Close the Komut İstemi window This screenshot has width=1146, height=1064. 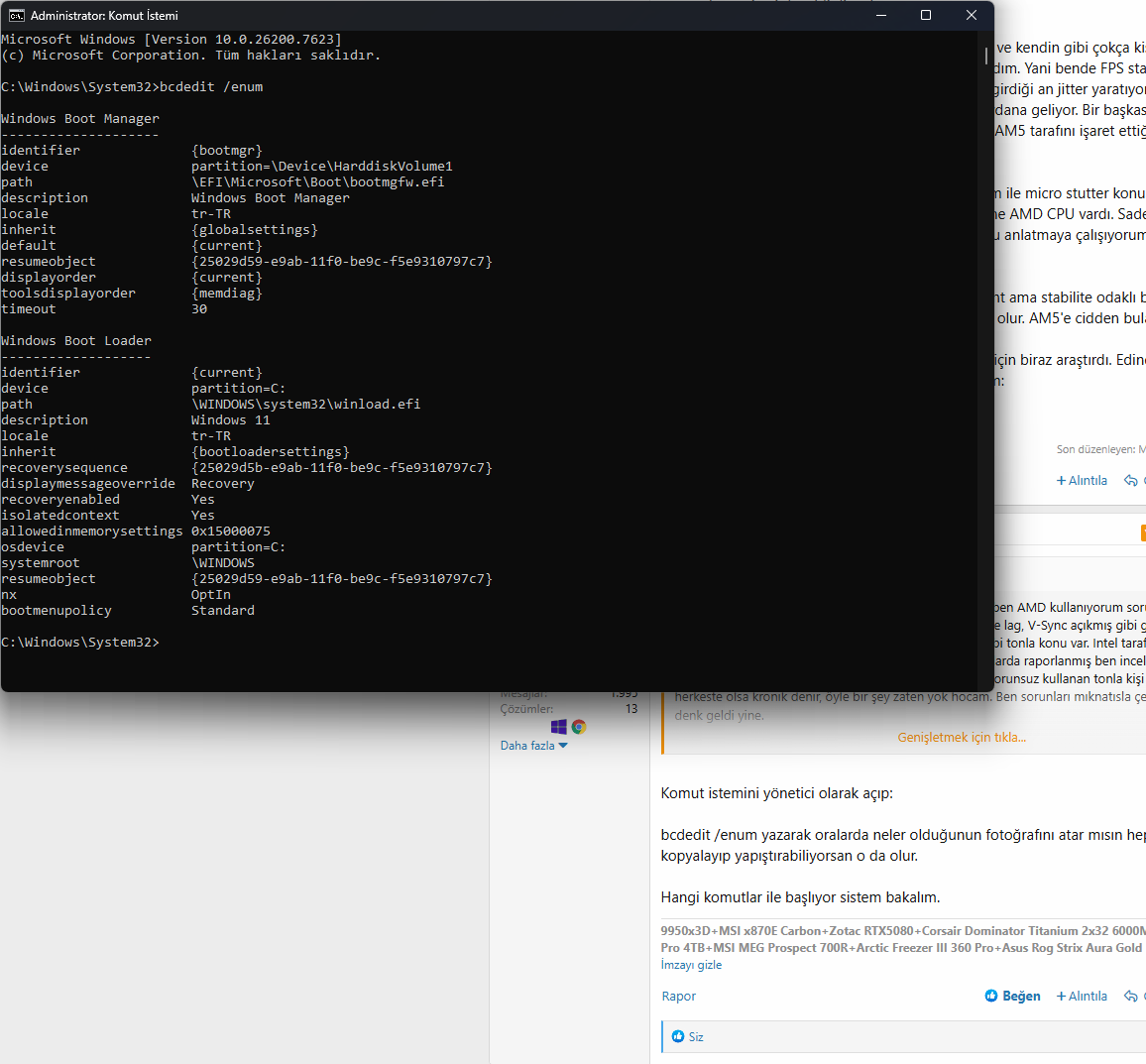click(972, 15)
